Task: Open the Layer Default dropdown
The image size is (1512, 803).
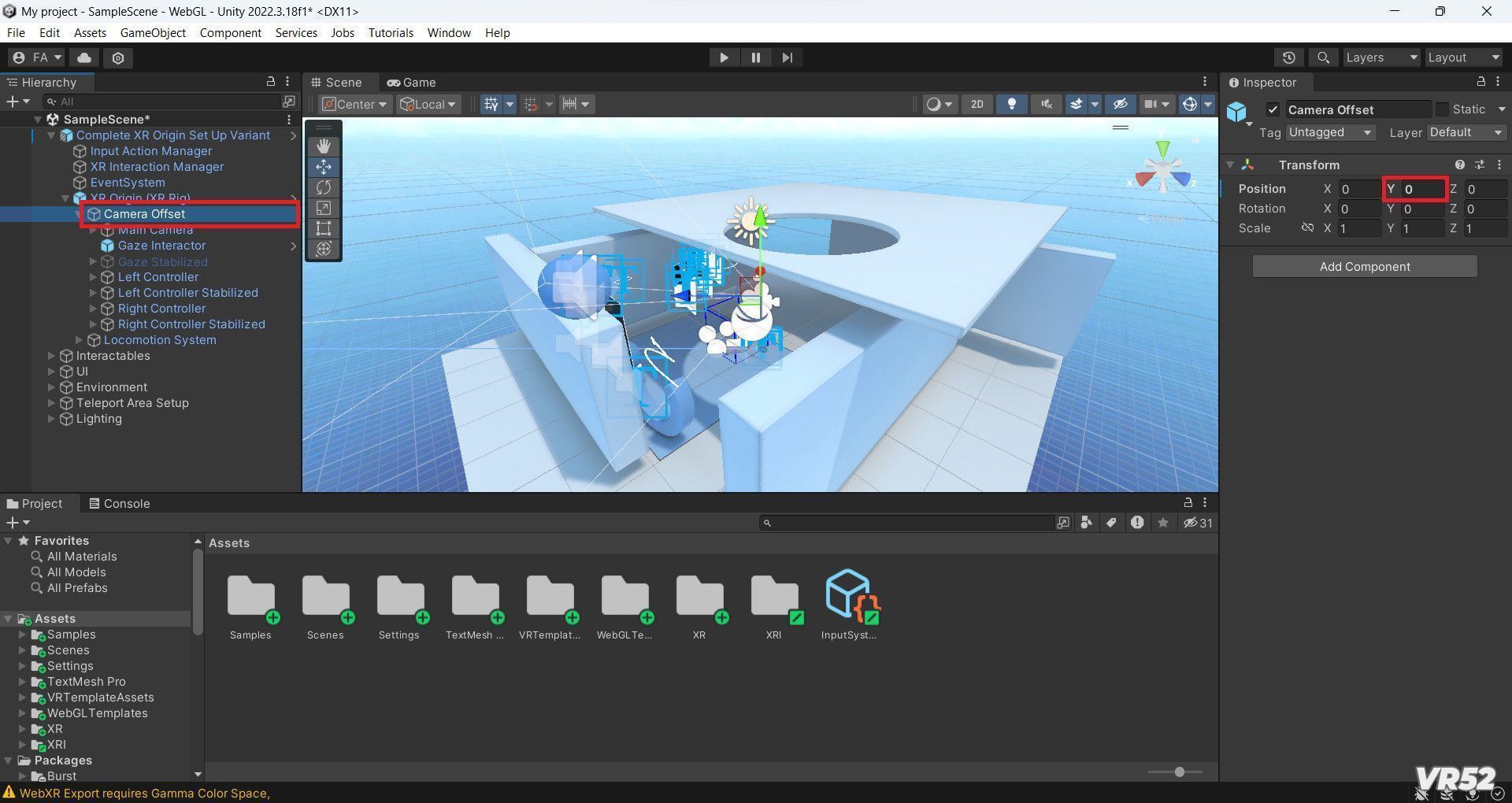Action: pos(1466,132)
